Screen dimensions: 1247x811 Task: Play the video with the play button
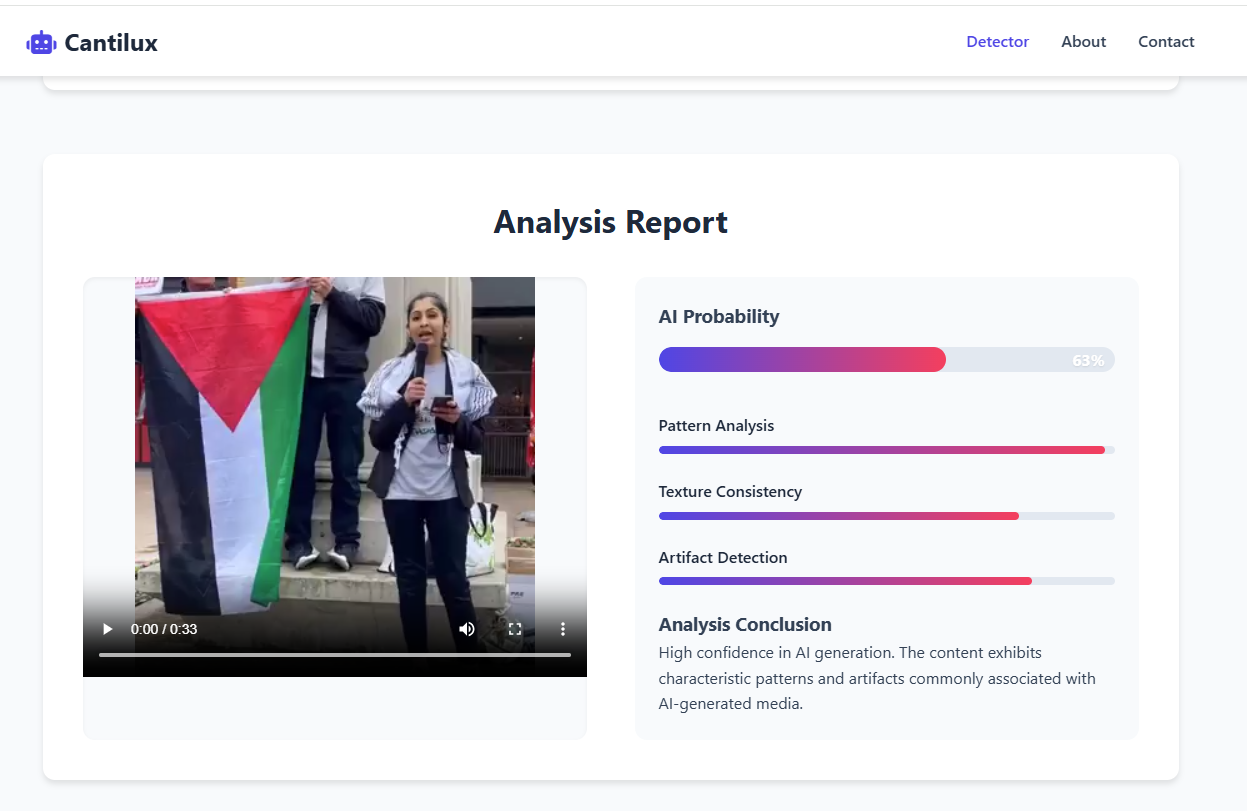pos(107,629)
